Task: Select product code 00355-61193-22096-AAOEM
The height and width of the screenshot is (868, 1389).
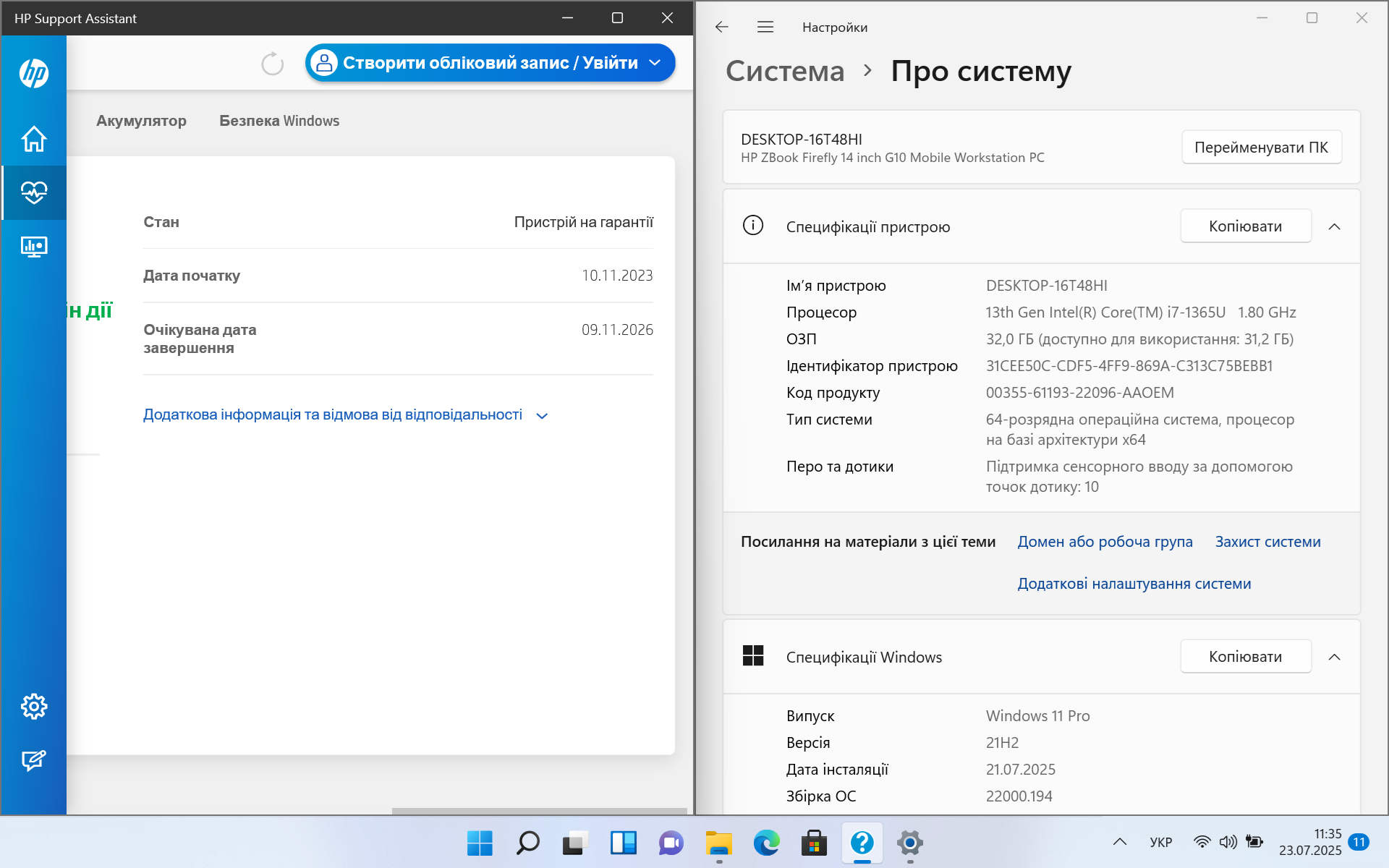Action: coord(1079,393)
